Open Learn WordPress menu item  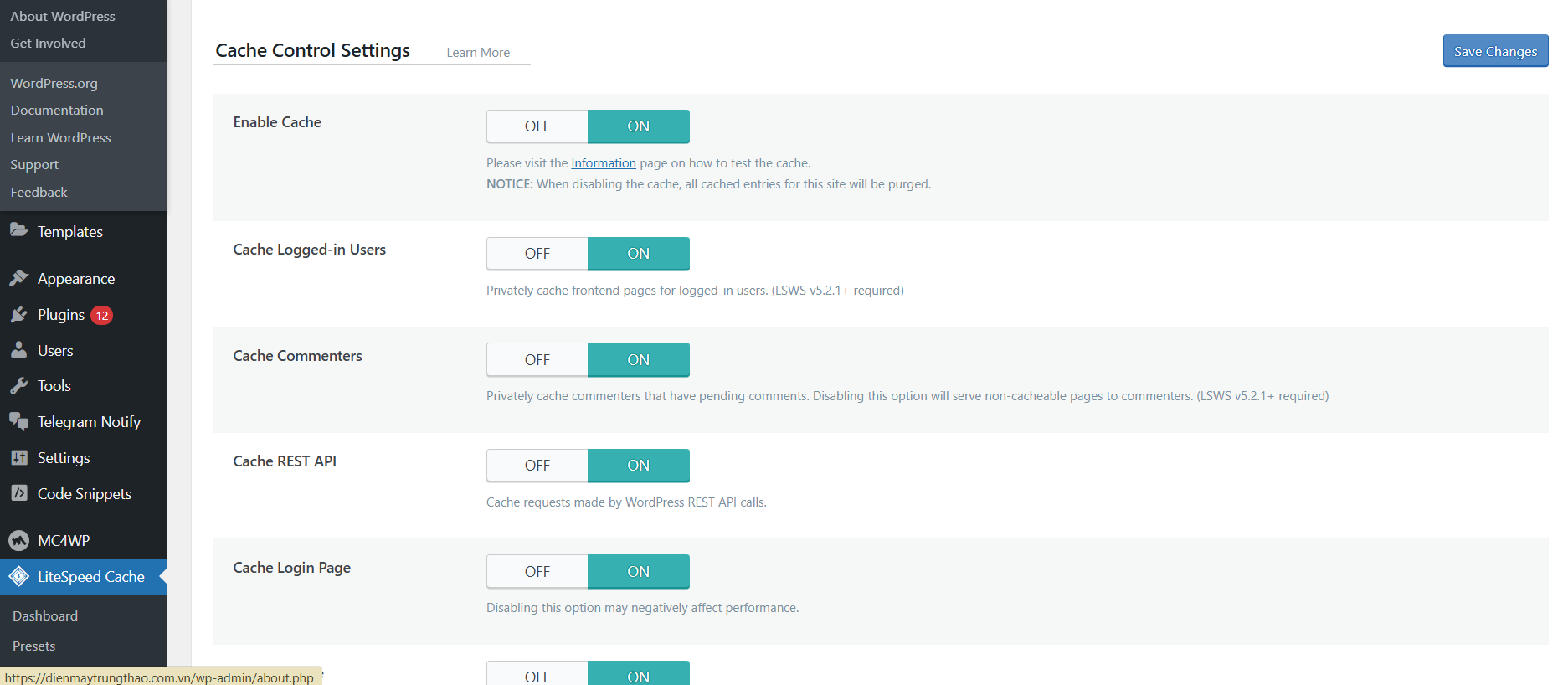point(60,137)
